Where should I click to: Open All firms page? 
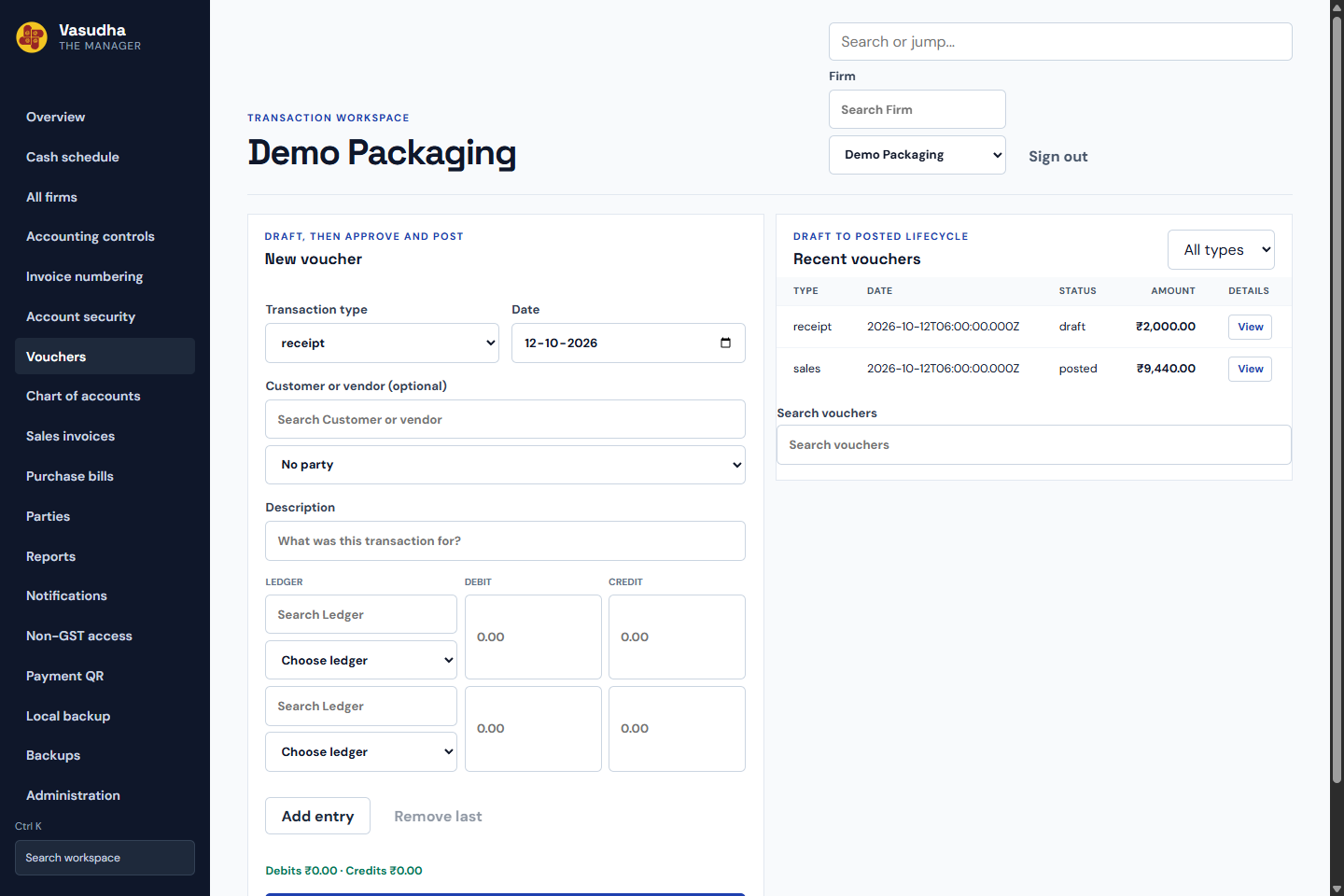tap(105, 197)
